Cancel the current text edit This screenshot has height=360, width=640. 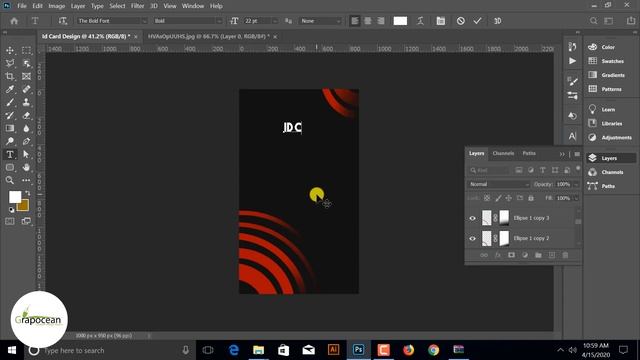(x=460, y=21)
